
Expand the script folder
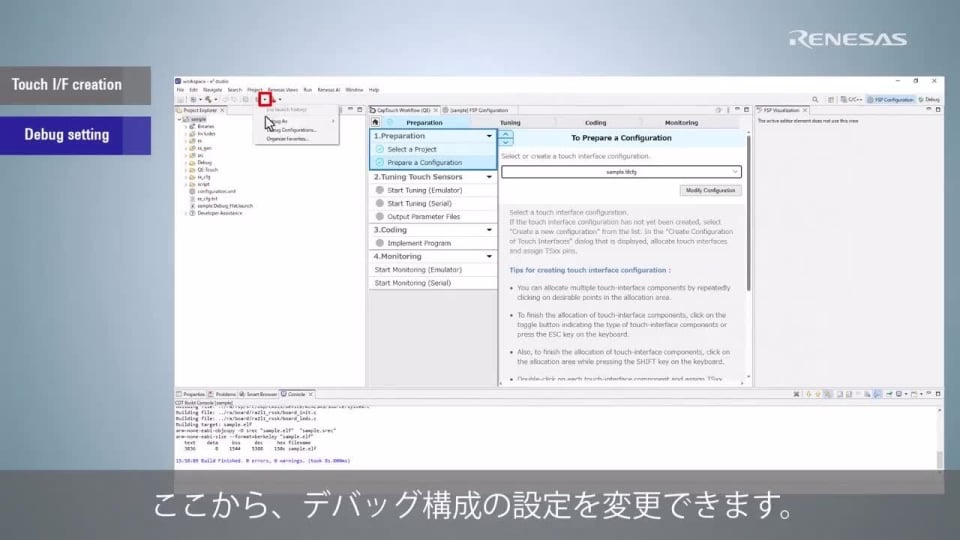pos(186,184)
